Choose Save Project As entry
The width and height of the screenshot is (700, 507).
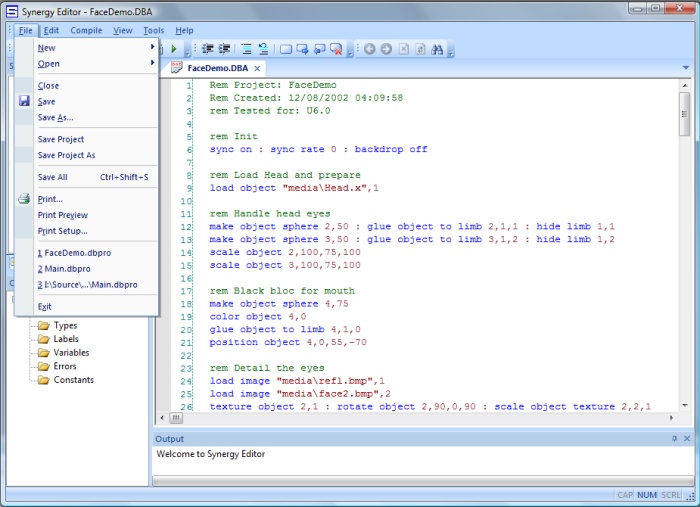point(87,155)
